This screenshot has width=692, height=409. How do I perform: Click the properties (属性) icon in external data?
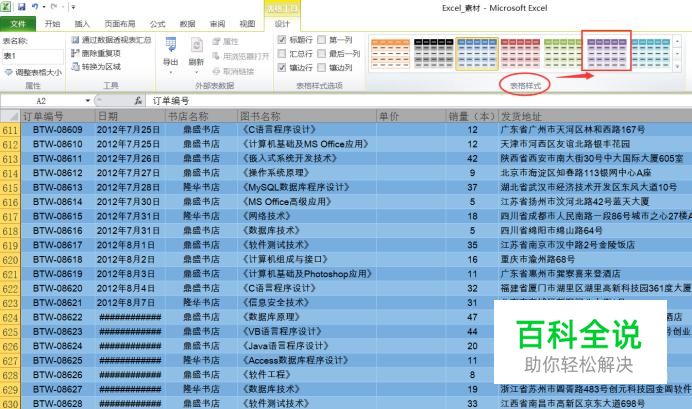tap(216, 41)
